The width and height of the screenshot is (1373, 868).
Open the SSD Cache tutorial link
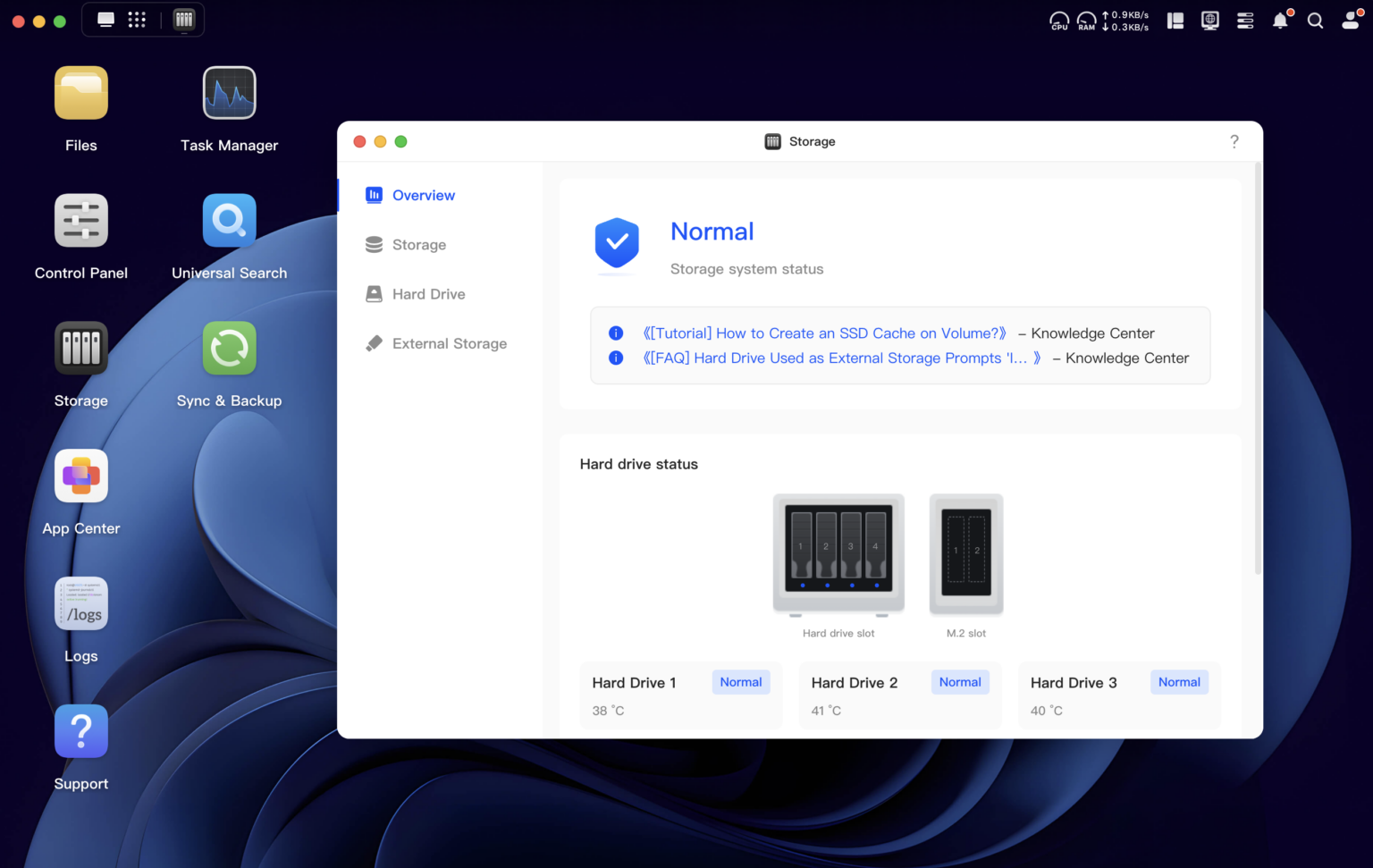pos(824,333)
